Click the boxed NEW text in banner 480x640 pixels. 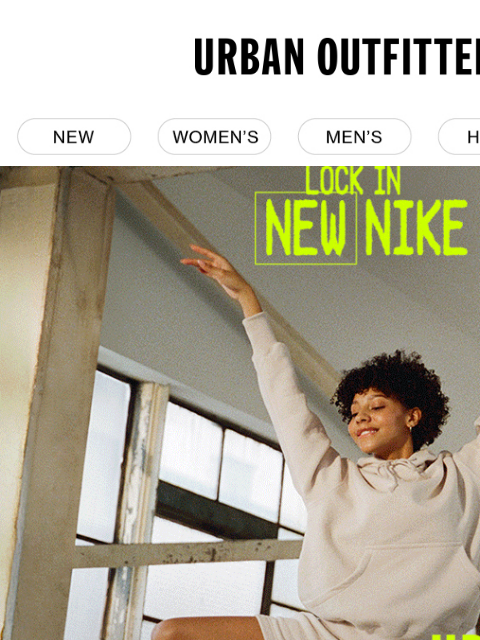pyautogui.click(x=306, y=228)
